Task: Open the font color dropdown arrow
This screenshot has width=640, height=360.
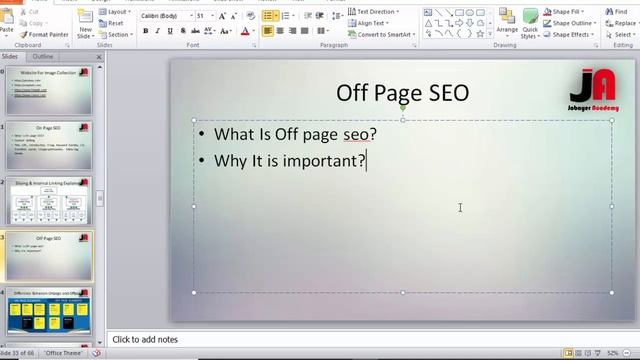Action: [x=253, y=31]
